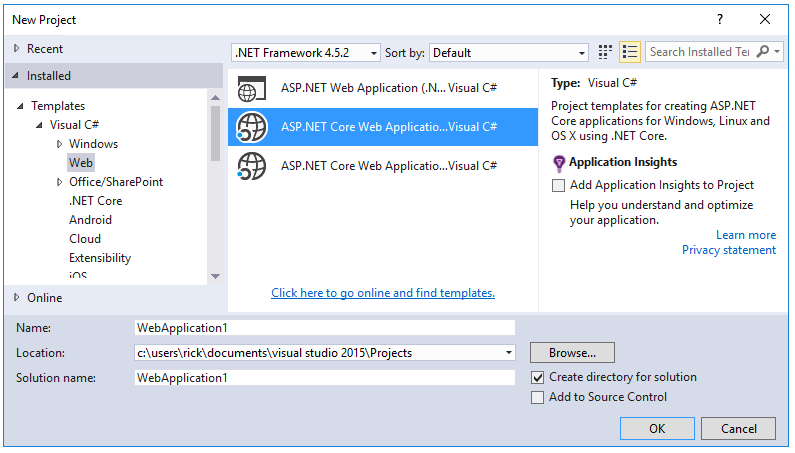This screenshot has width=795, height=453.
Task: Select the Windows category label
Action: point(93,144)
